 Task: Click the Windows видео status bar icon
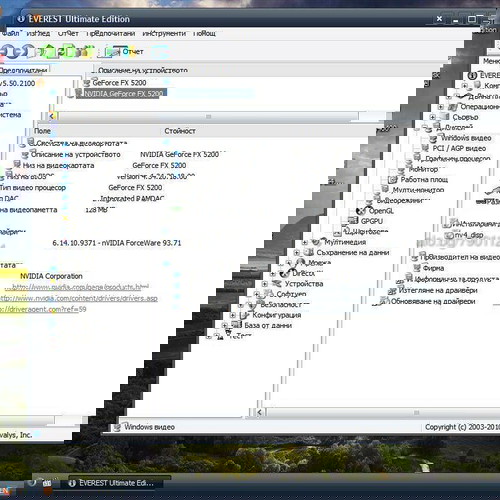pos(117,427)
